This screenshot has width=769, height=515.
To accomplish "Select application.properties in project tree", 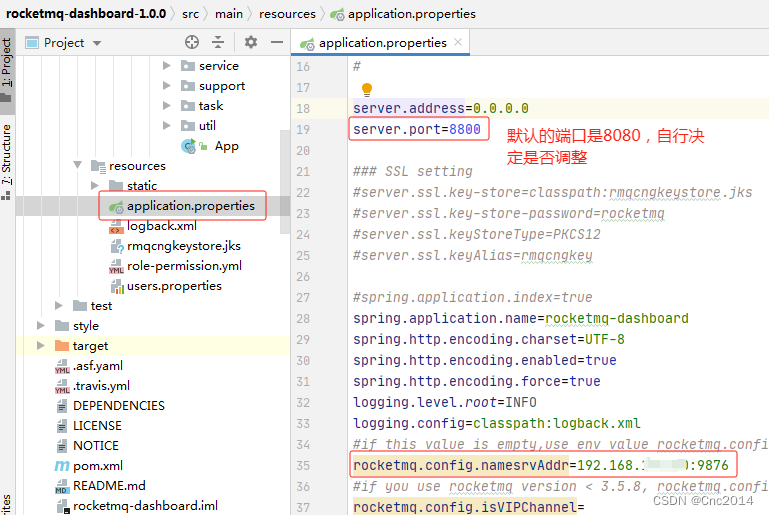I will coord(191,206).
